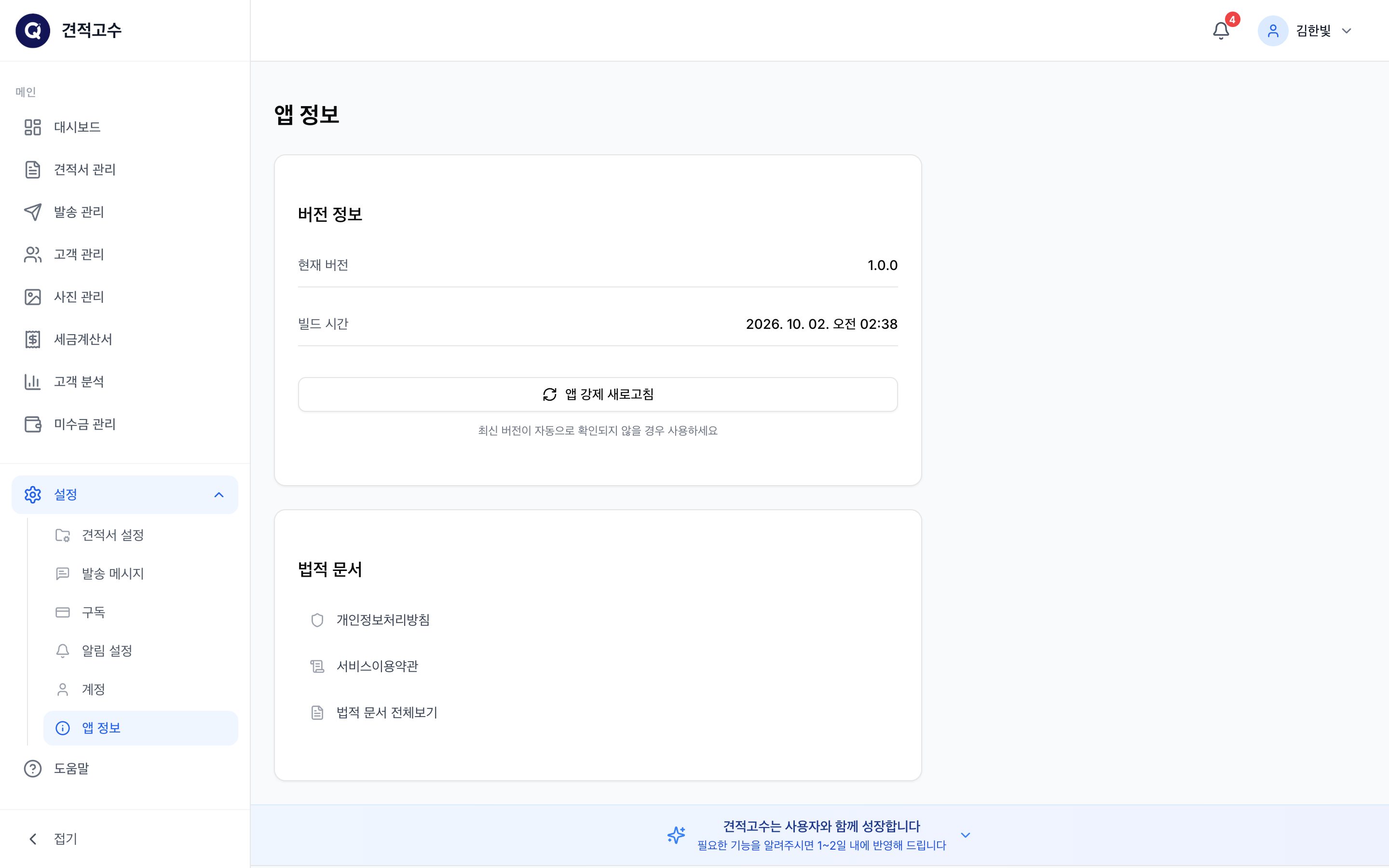The width and height of the screenshot is (1389, 868).
Task: Click the 사진 관리 image icon
Action: (x=33, y=297)
